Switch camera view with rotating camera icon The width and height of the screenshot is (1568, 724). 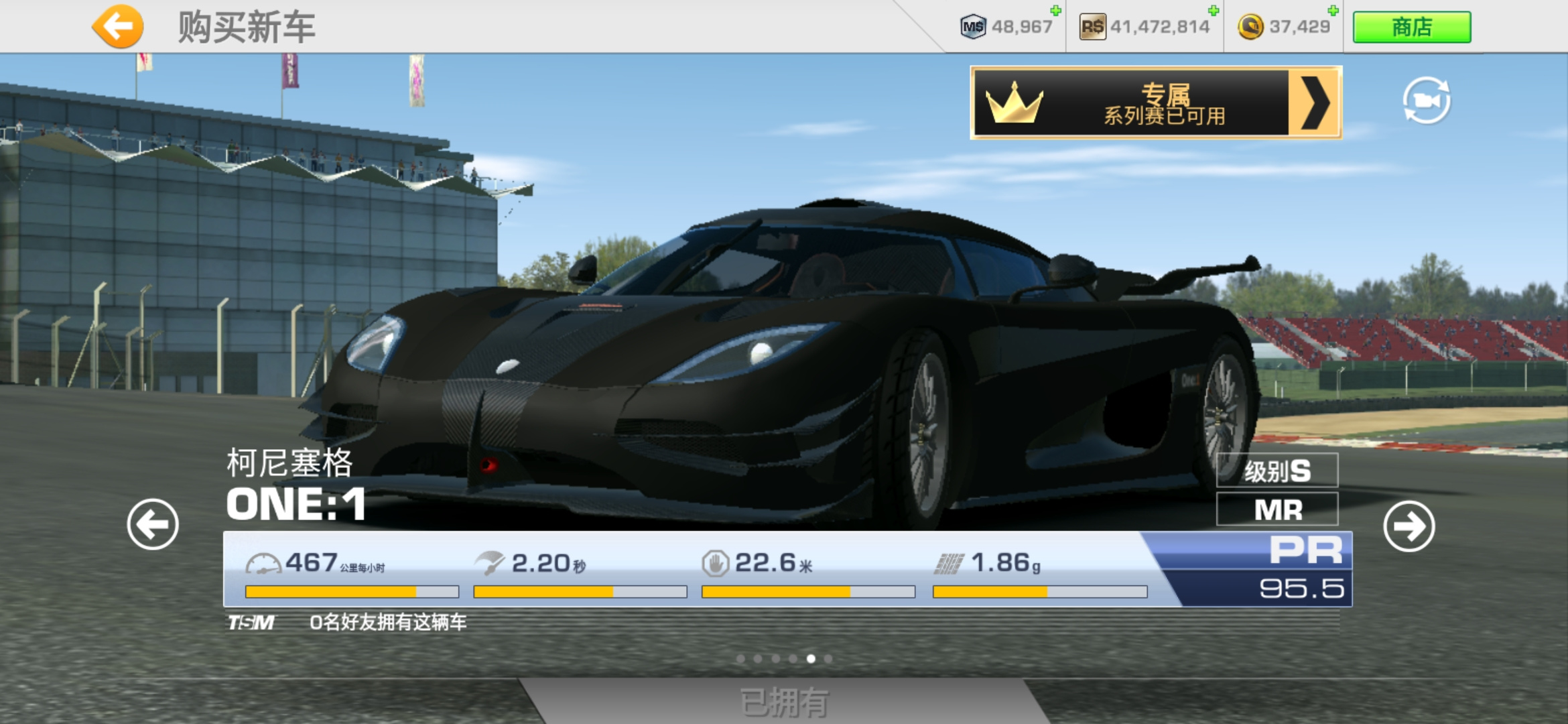coord(1427,101)
